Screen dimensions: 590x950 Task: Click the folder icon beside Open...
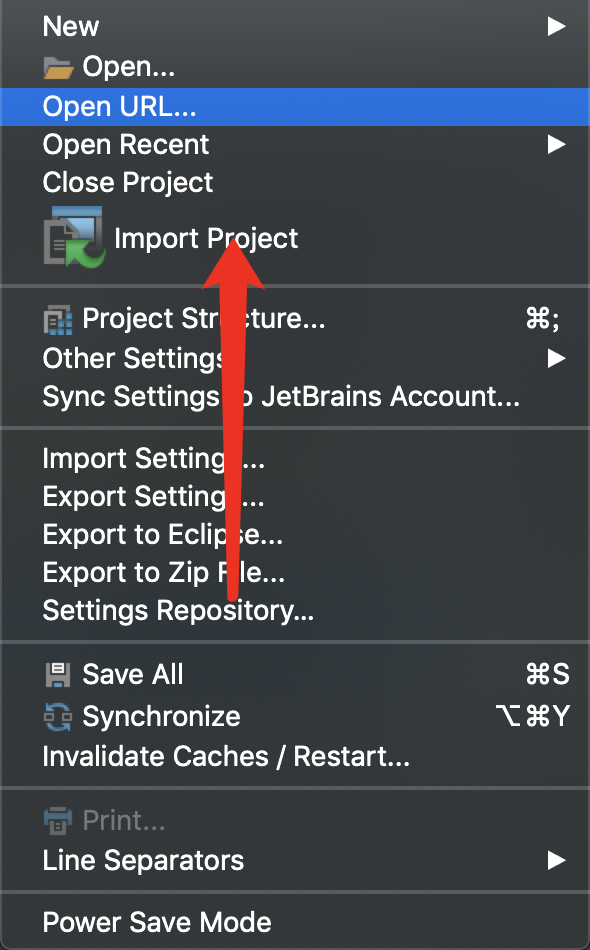pyautogui.click(x=59, y=68)
